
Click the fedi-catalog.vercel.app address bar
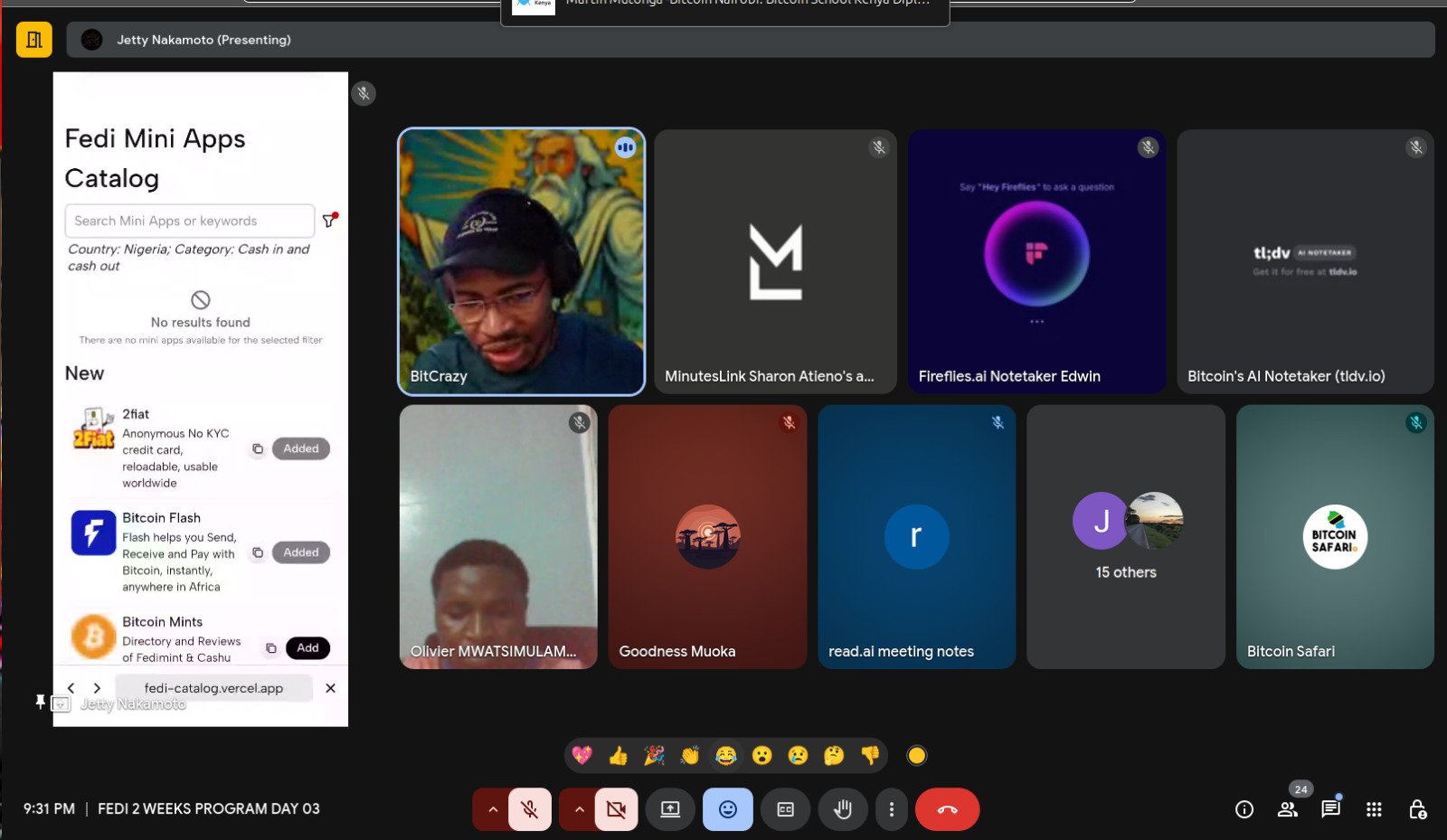coord(213,688)
